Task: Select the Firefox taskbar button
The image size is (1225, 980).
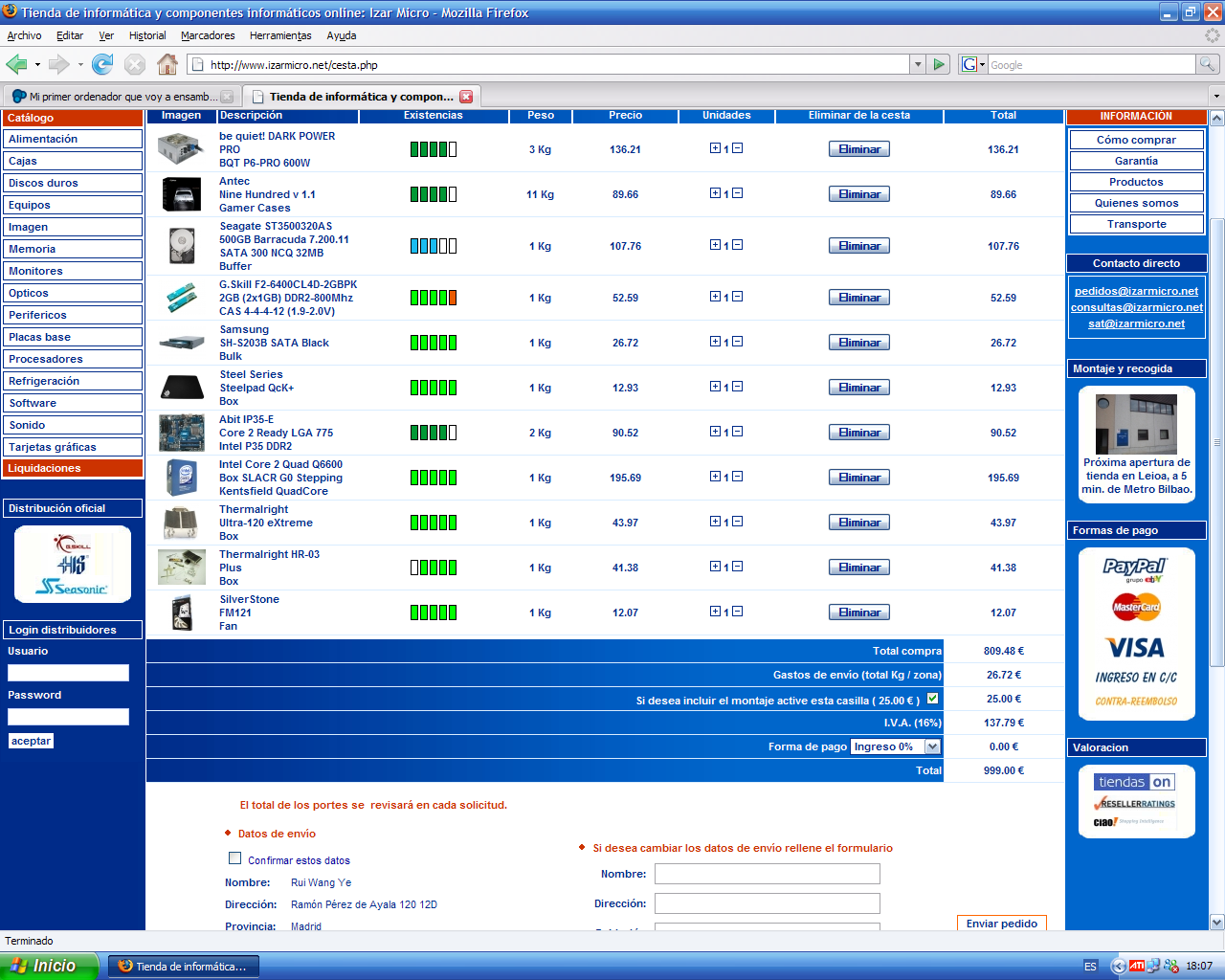Action: (x=183, y=966)
